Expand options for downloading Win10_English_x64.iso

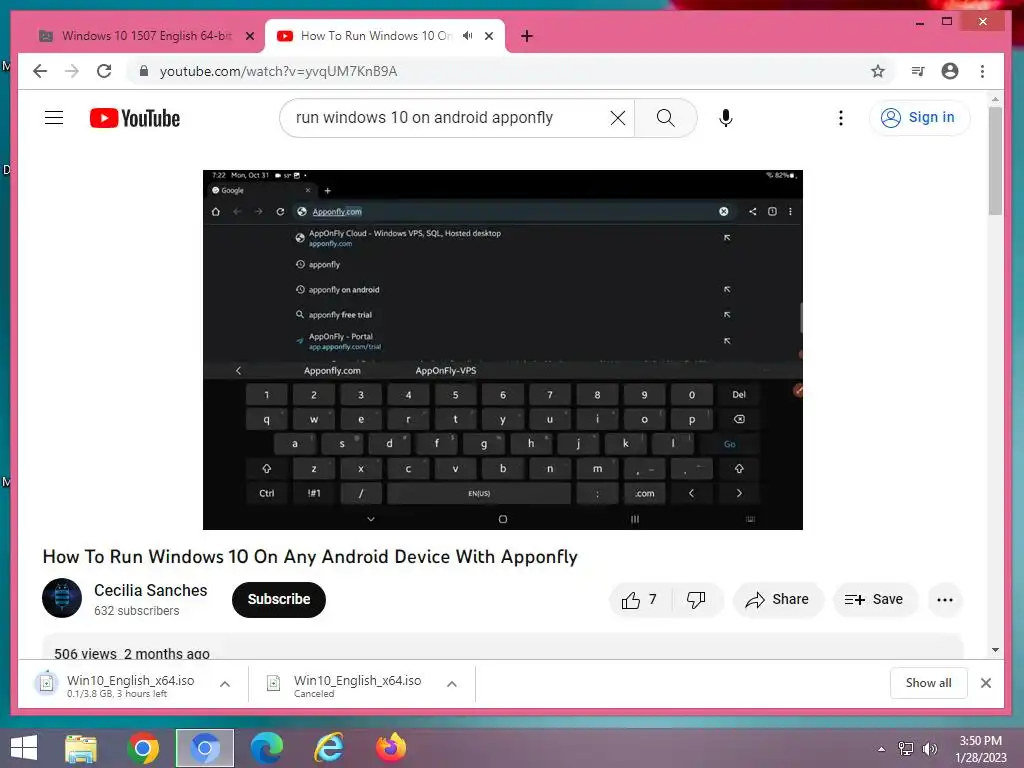tap(225, 684)
